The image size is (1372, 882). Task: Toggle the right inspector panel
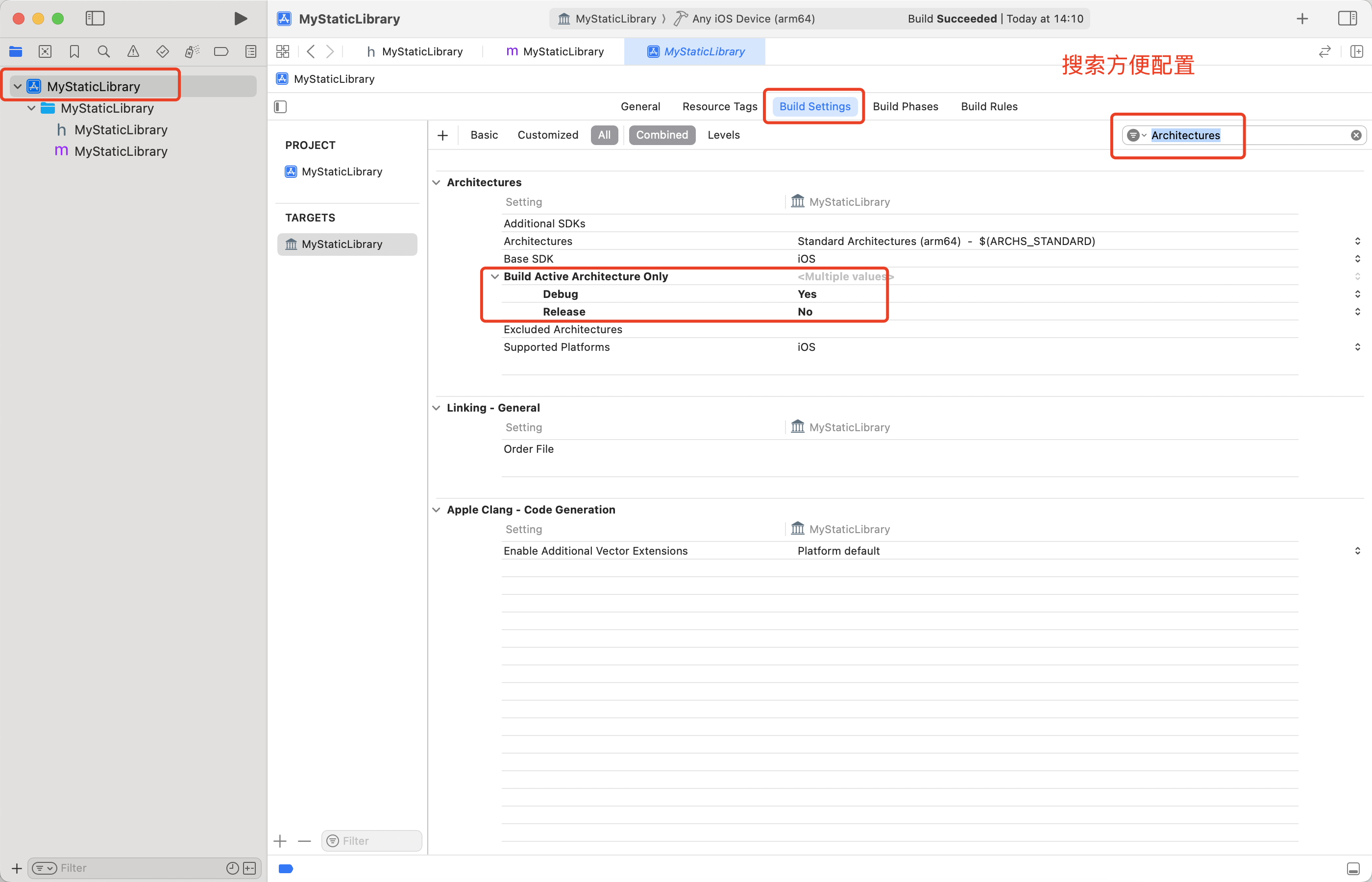[1347, 19]
